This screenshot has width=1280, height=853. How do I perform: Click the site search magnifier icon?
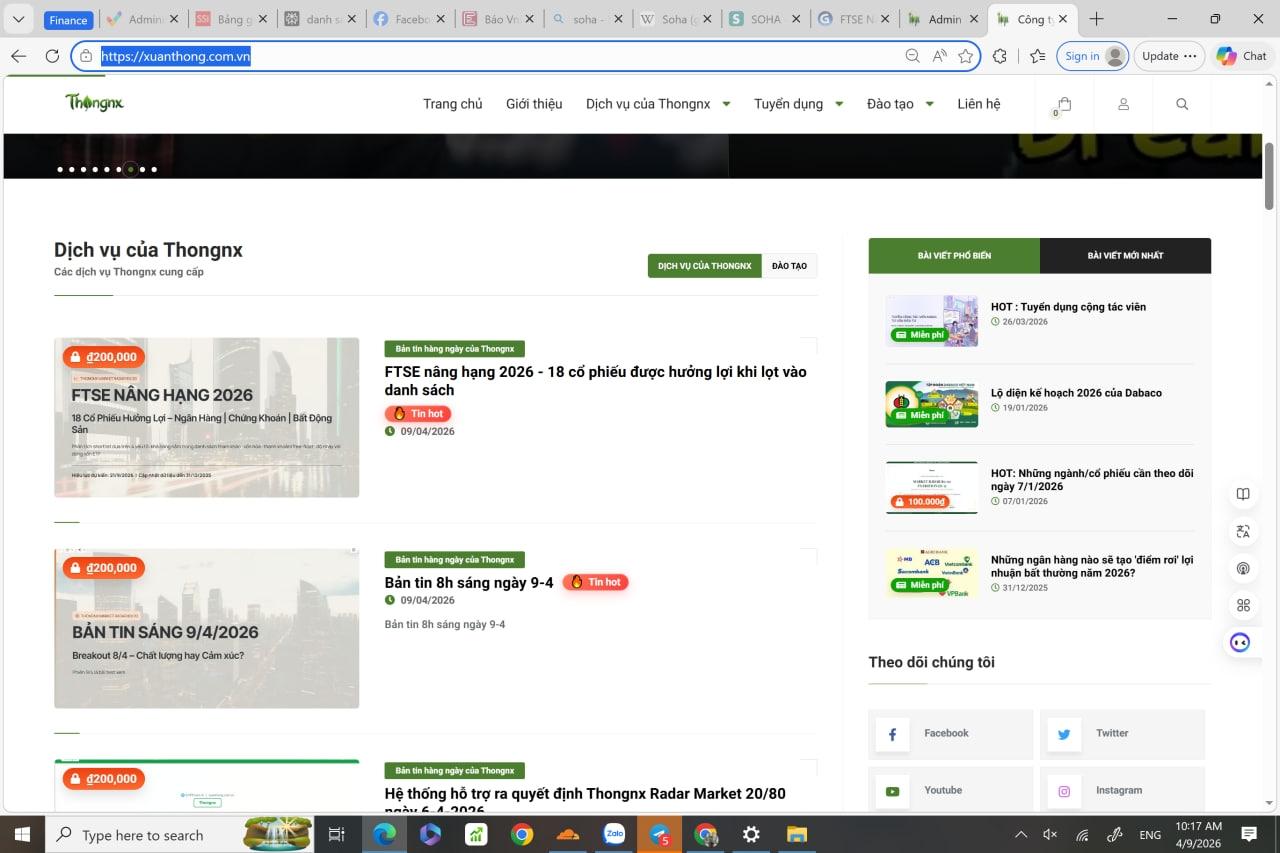point(1182,104)
